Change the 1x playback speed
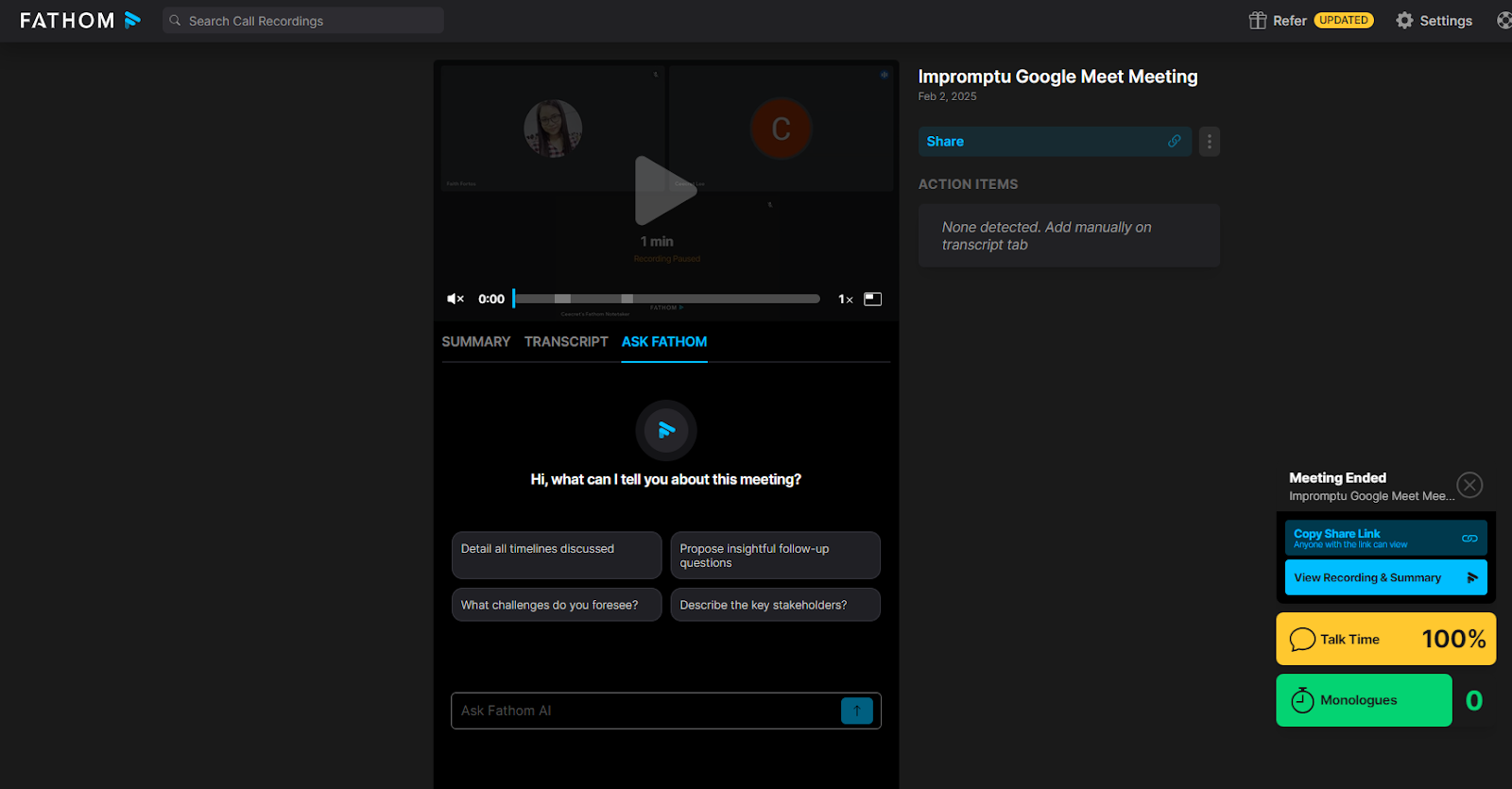Viewport: 1512px width, 789px height. [x=846, y=299]
